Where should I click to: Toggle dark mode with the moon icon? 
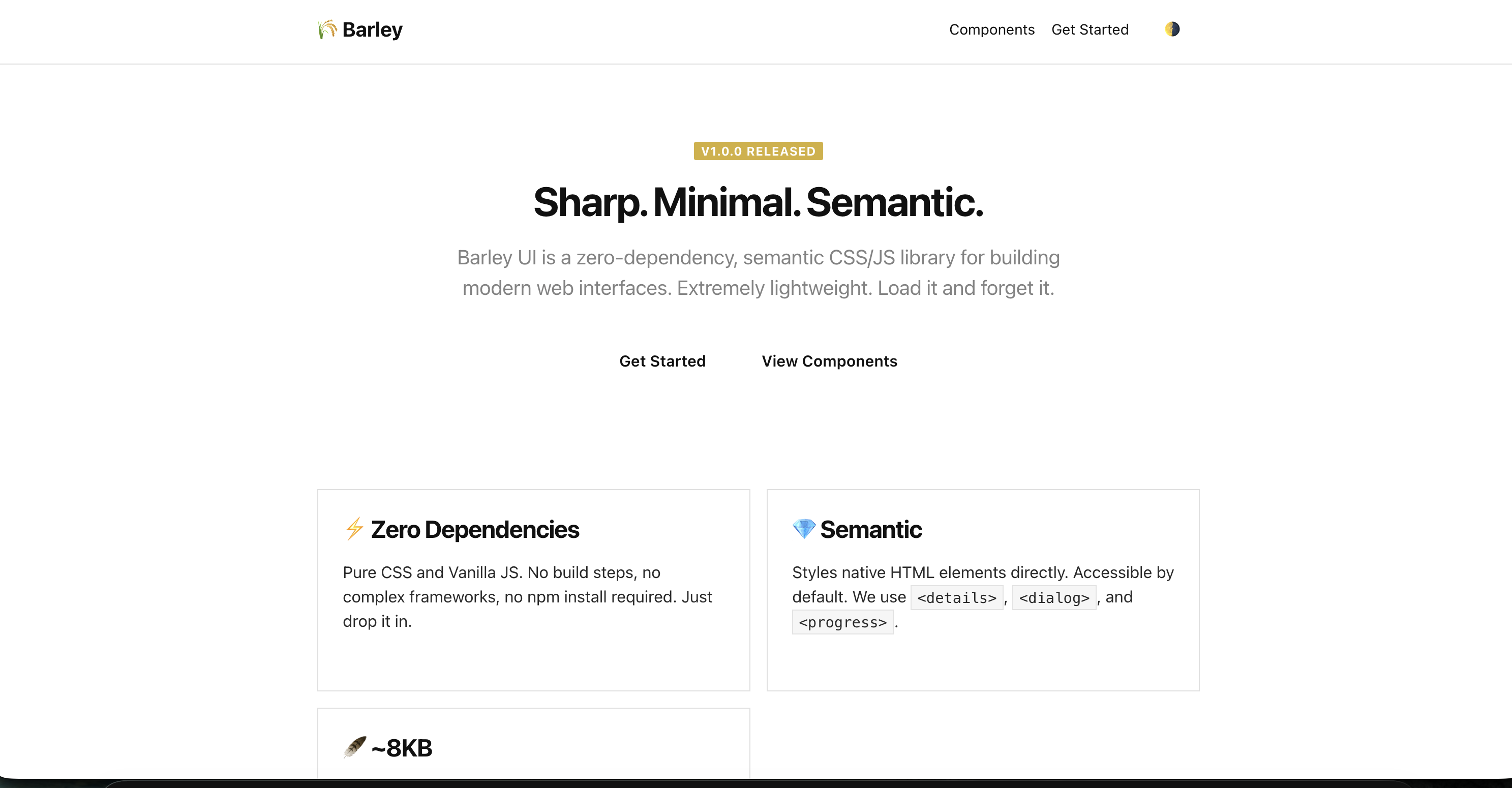click(1172, 29)
